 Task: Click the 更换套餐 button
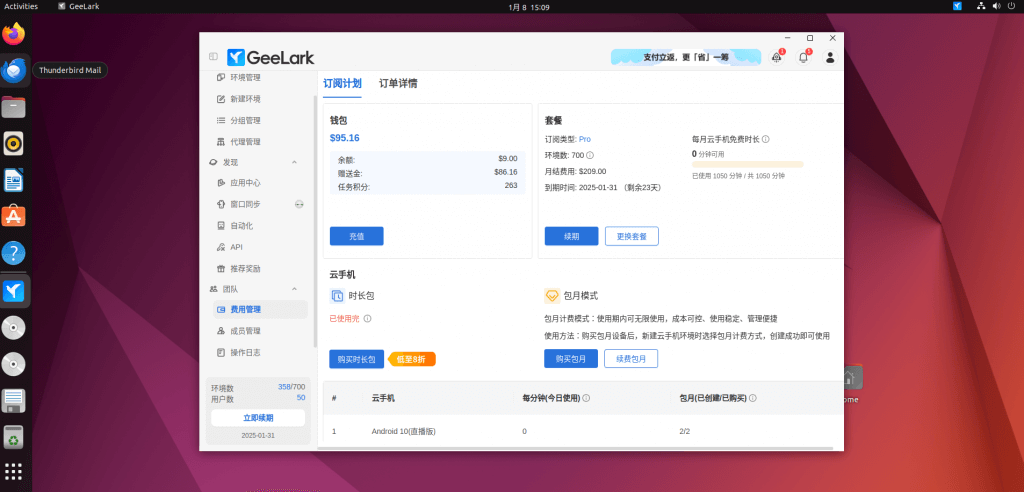[631, 237]
